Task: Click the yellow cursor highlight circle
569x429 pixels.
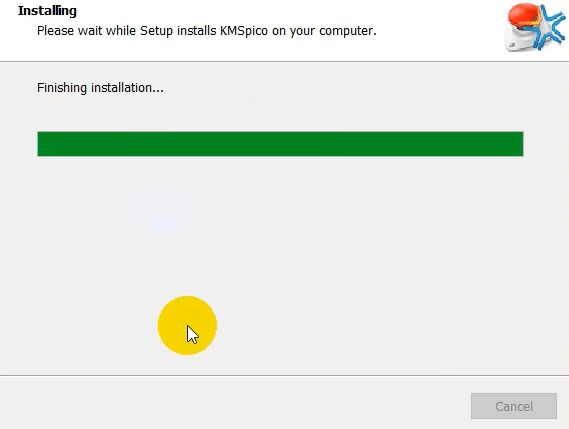Action: point(187,325)
